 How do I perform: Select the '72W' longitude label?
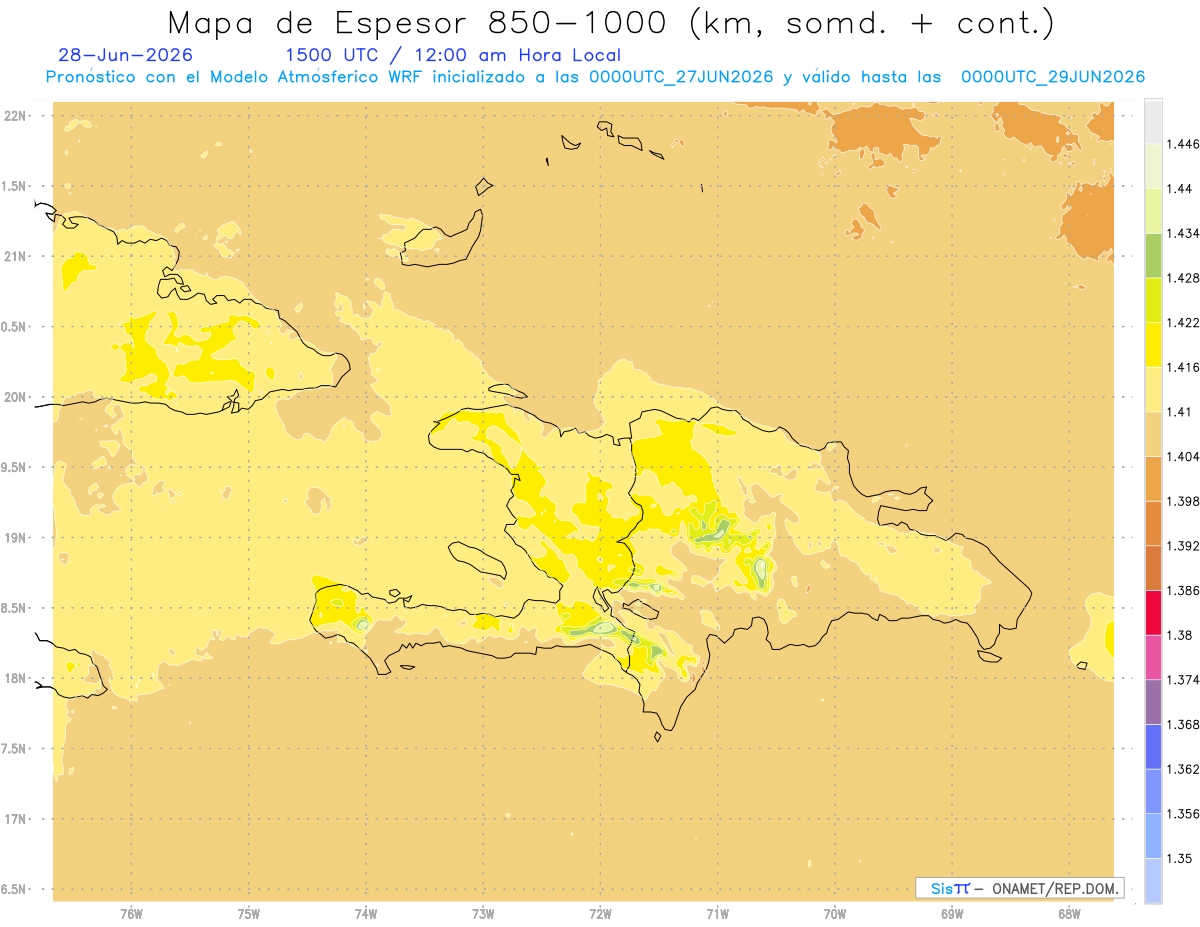coord(600,914)
